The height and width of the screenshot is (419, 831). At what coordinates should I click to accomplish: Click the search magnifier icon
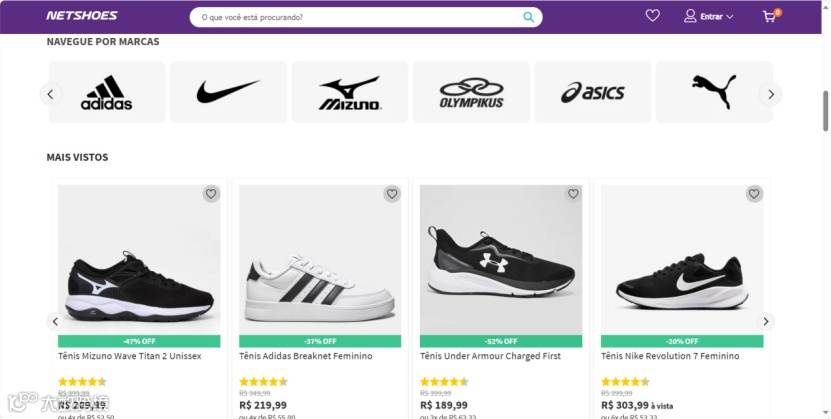tap(529, 17)
